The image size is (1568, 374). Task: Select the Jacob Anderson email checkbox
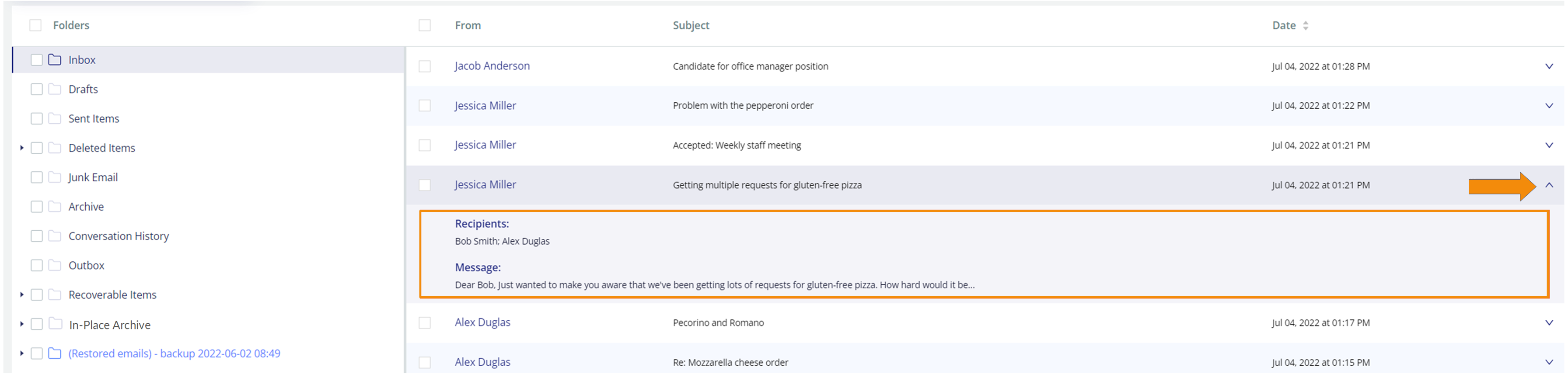tap(424, 66)
